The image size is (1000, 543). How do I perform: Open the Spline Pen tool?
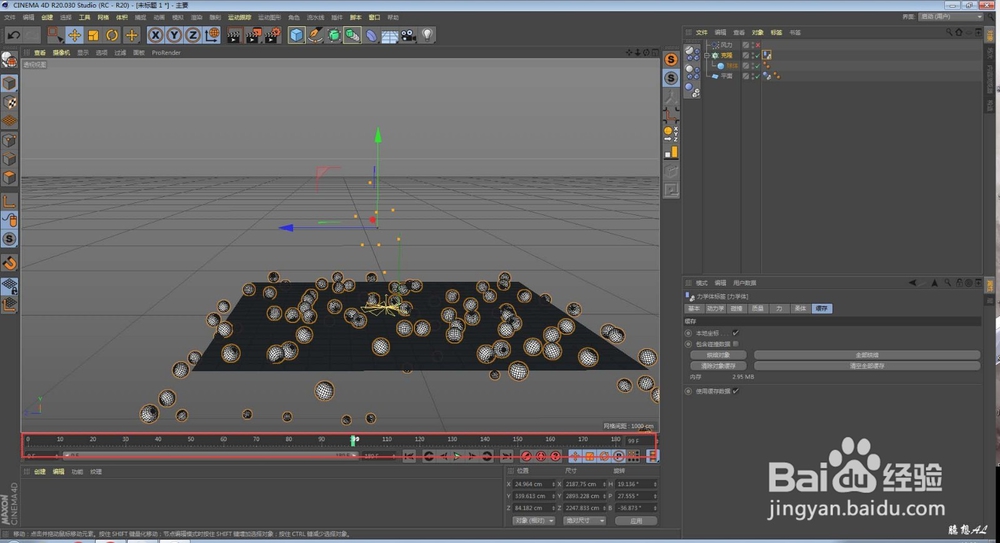(315, 35)
